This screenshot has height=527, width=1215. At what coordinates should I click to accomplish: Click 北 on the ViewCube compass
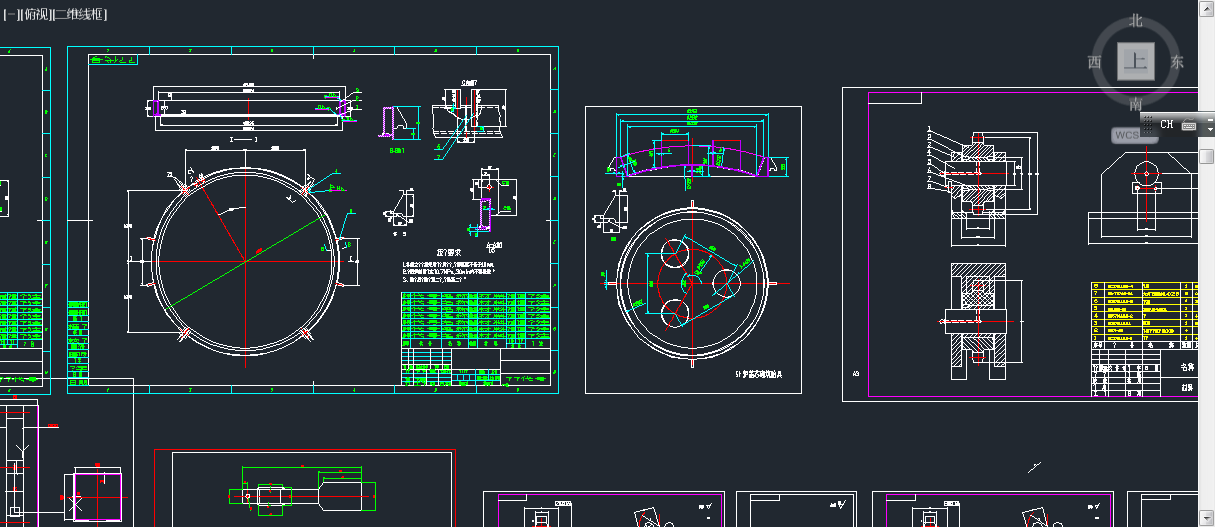(1136, 20)
